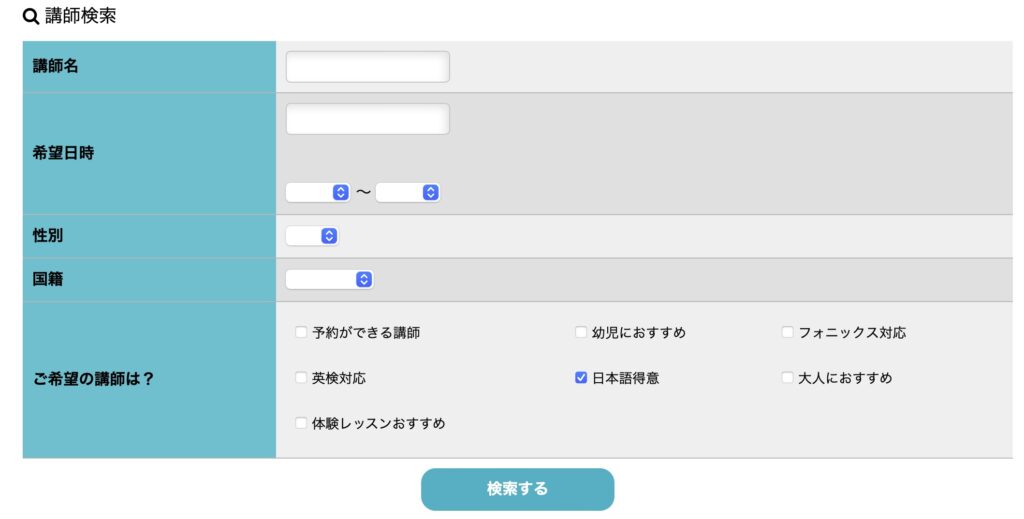This screenshot has width=1024, height=519.
Task: Expand the 国籍 dropdown
Action: pos(329,280)
